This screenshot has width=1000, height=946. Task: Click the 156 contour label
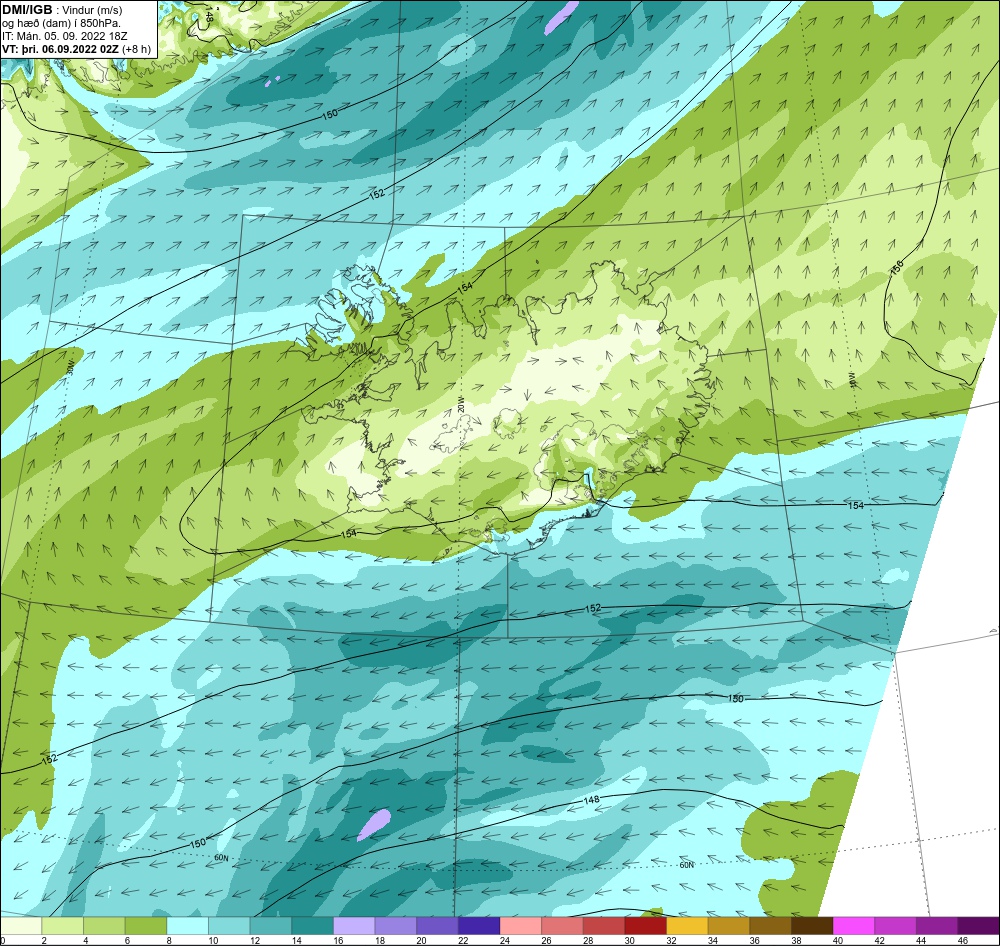click(x=897, y=267)
